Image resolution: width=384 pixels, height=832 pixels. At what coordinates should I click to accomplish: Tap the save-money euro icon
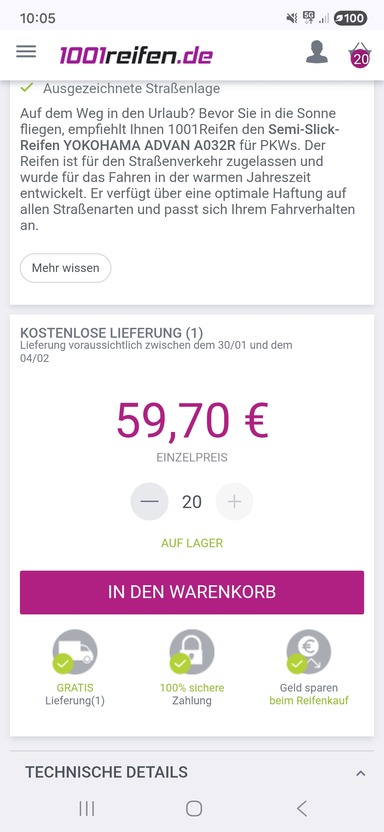(x=309, y=652)
